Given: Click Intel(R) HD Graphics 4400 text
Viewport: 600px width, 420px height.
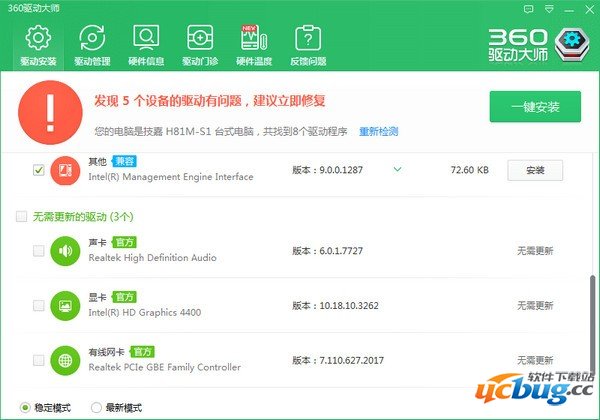Looking at the screenshot, I should [x=145, y=313].
